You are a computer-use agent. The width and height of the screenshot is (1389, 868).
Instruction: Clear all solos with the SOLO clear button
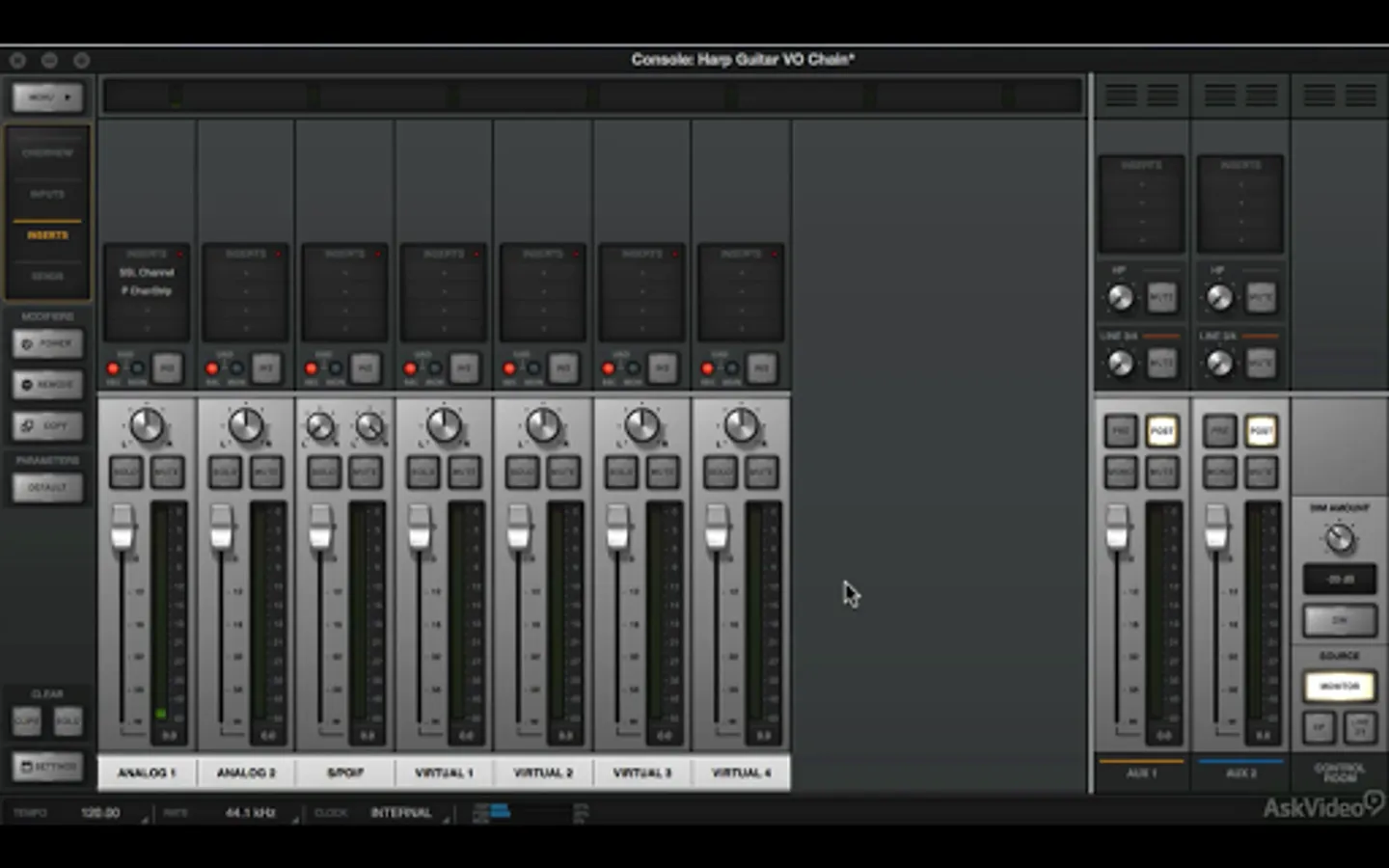pos(68,721)
